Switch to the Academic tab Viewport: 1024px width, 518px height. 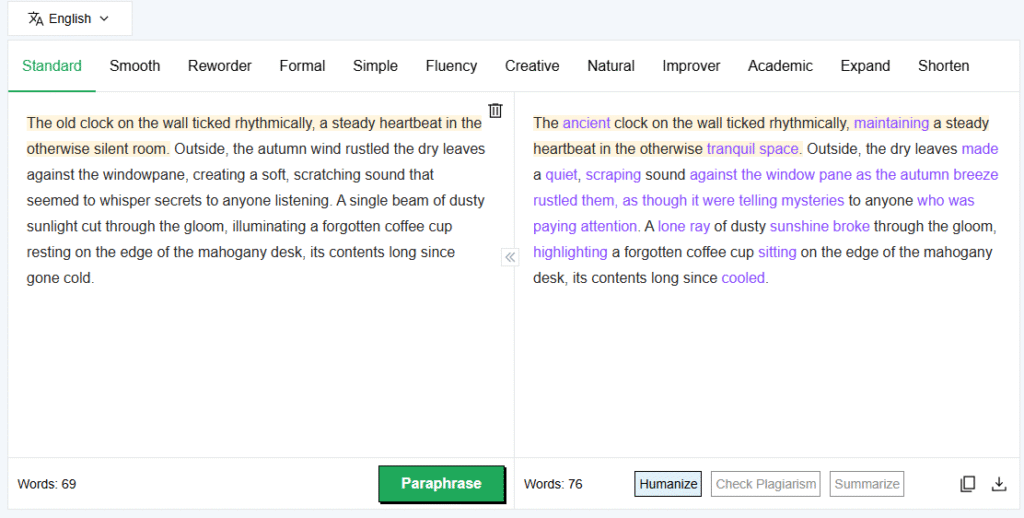tap(780, 66)
